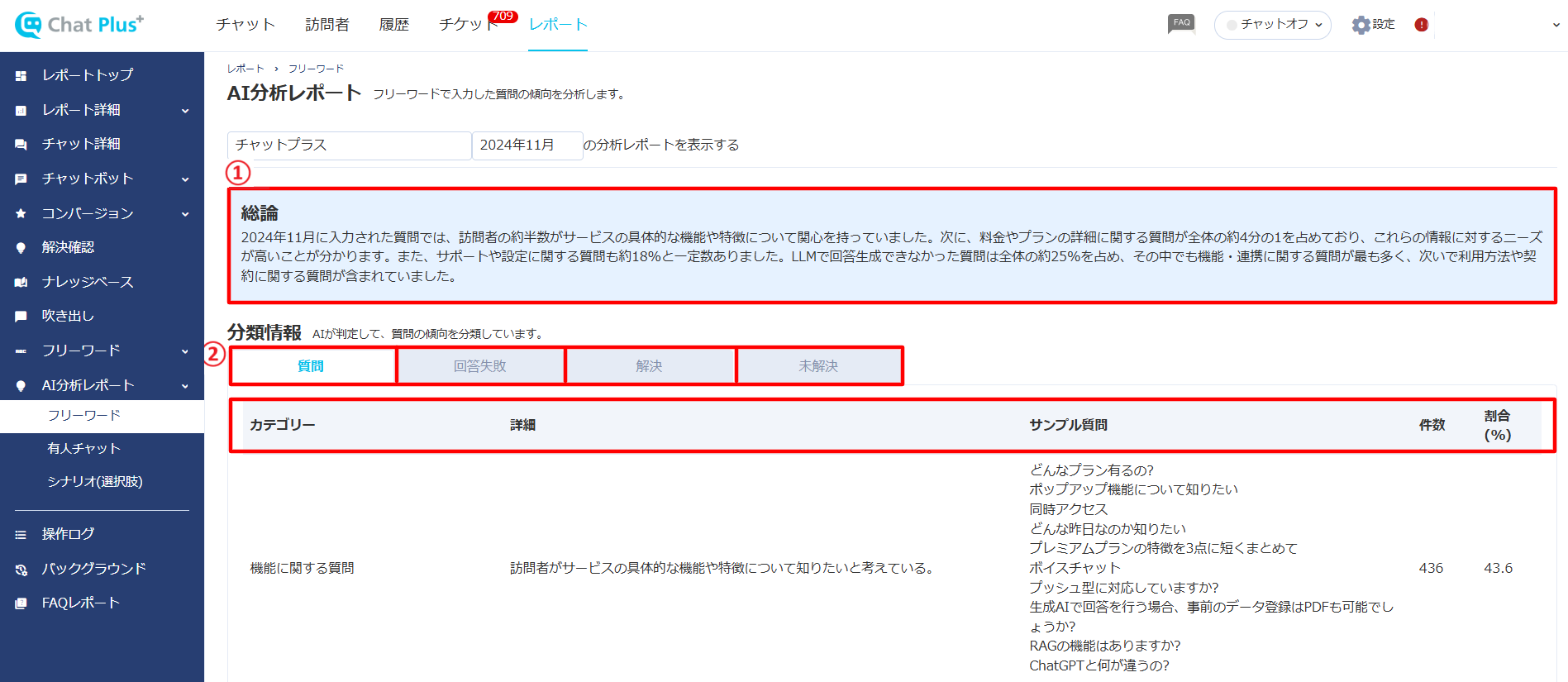
Task: Expand the フリーワード submenu chevron
Action: [x=185, y=351]
